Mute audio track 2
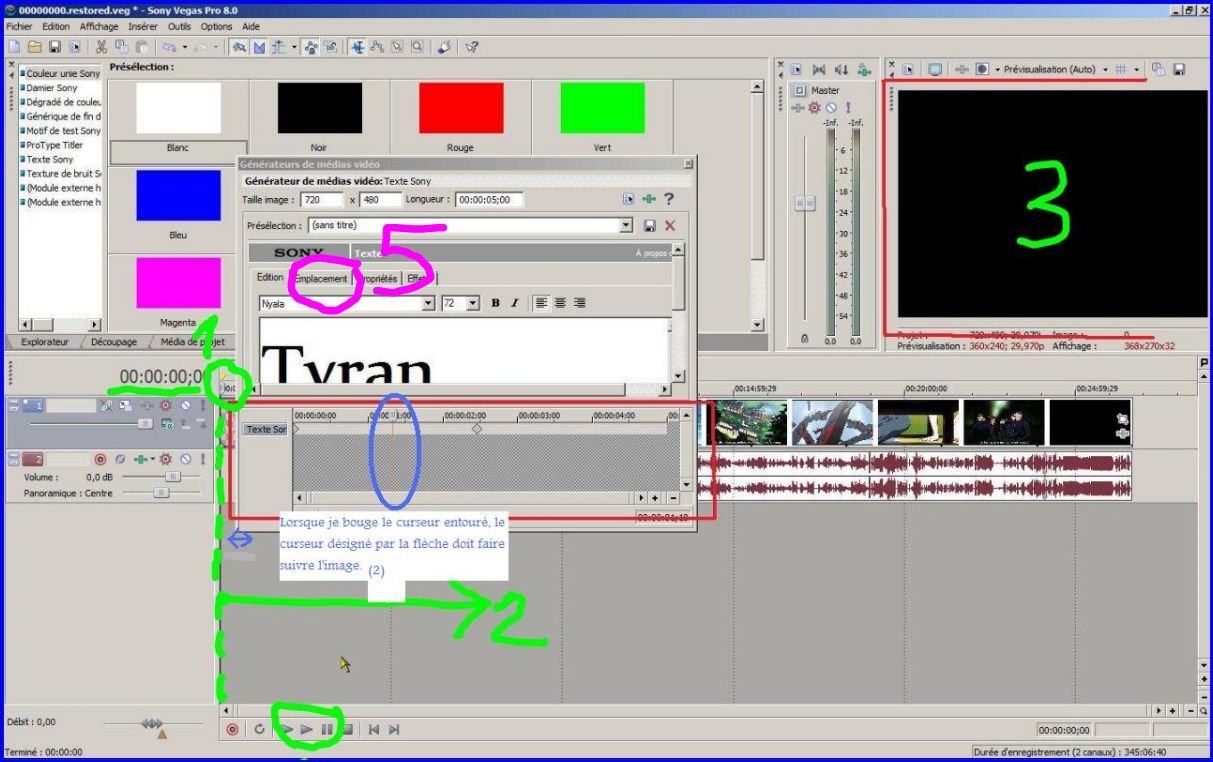 pos(186,459)
